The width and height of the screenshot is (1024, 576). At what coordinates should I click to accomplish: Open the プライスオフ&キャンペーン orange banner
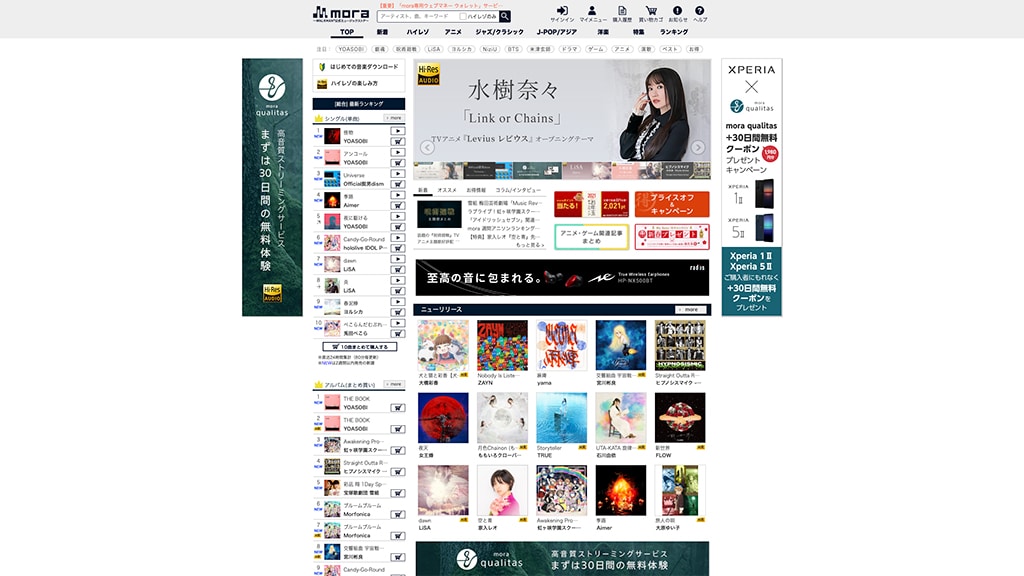tap(671, 204)
